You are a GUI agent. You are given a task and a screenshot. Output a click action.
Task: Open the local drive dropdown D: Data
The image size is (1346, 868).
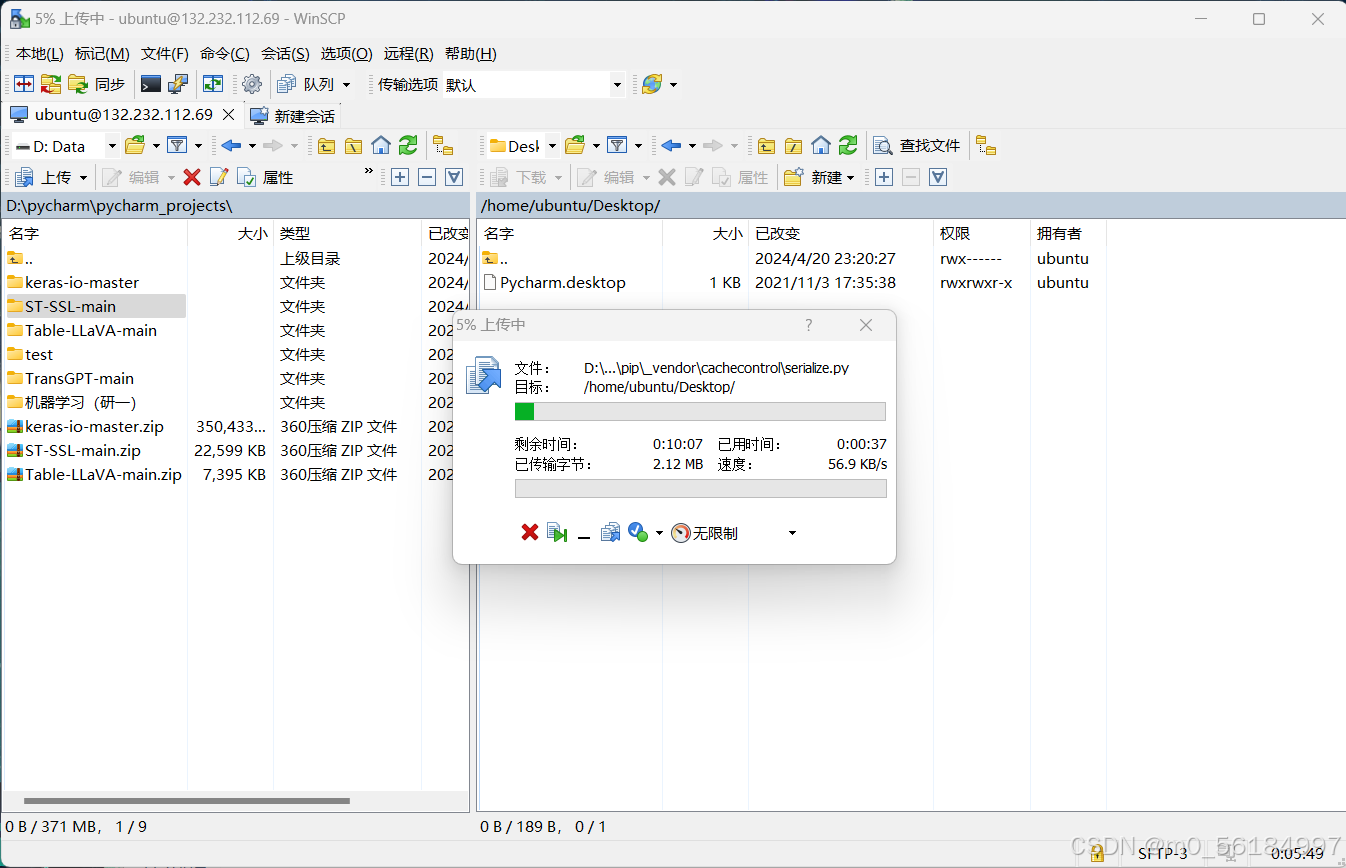(x=65, y=146)
